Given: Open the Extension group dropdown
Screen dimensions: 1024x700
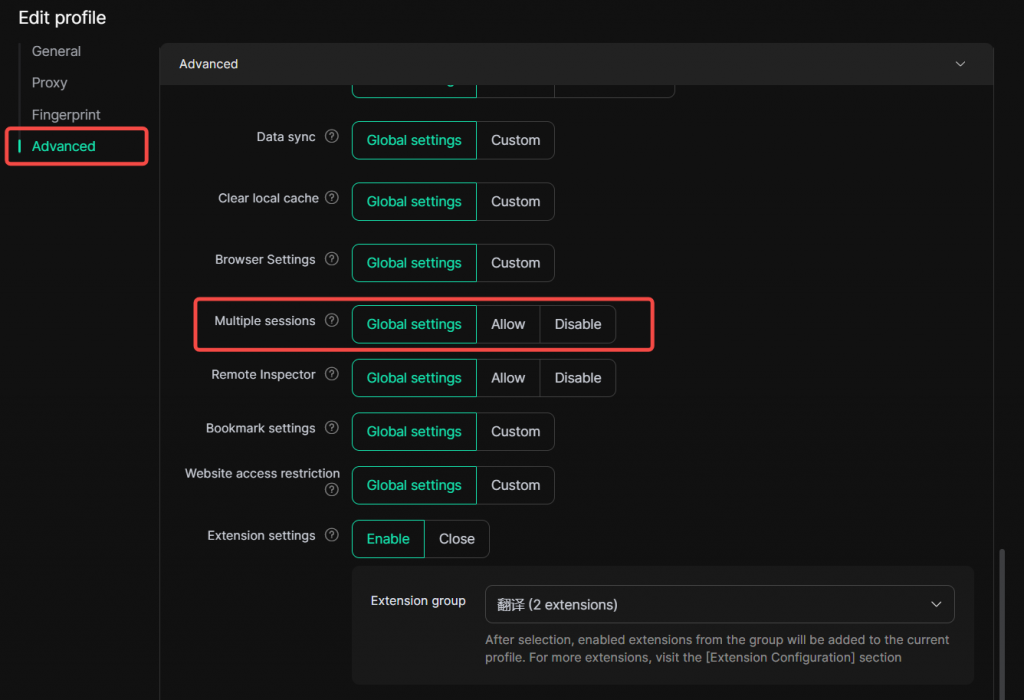Looking at the screenshot, I should click(x=719, y=604).
